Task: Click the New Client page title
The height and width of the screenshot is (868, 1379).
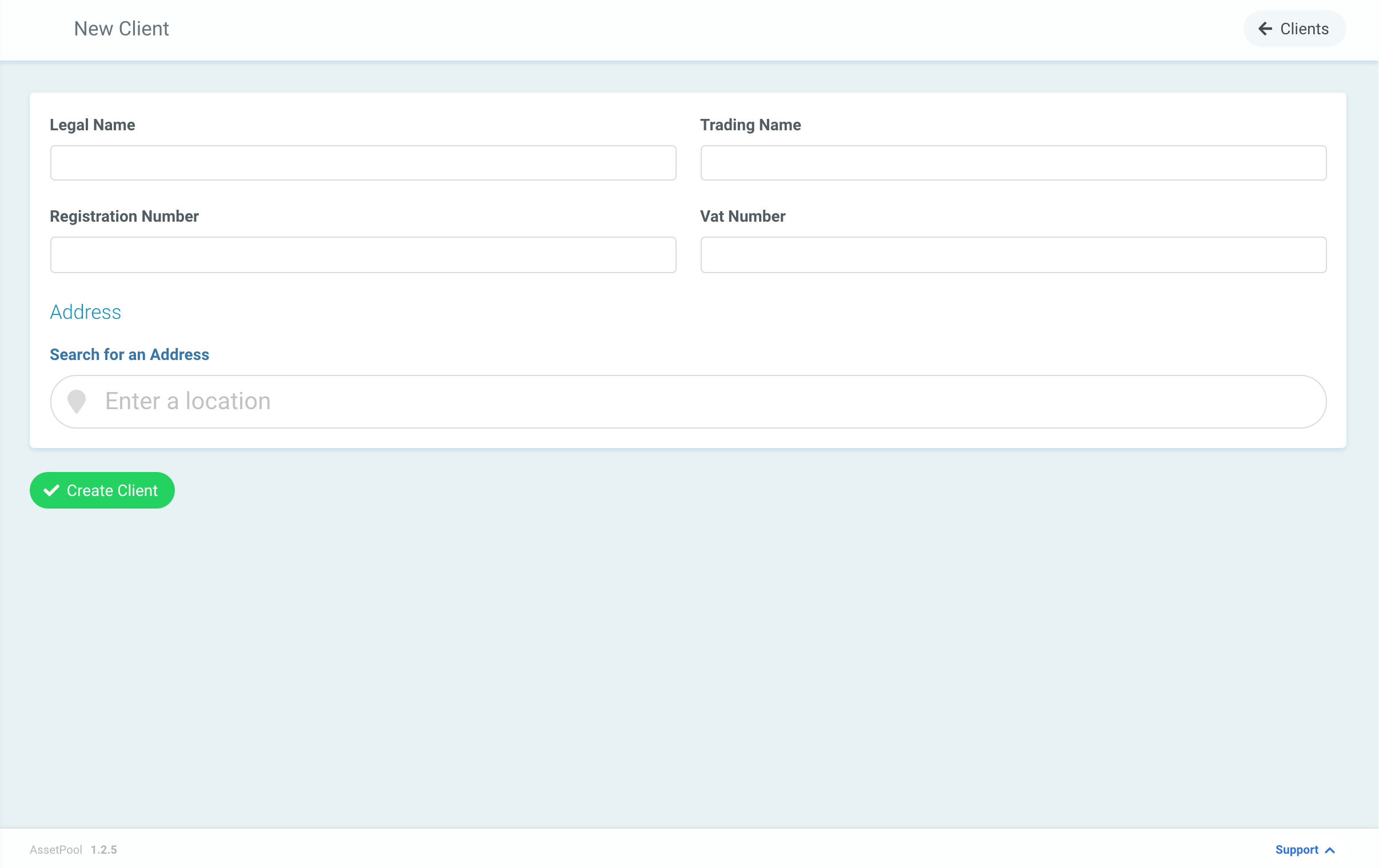Action: point(121,28)
